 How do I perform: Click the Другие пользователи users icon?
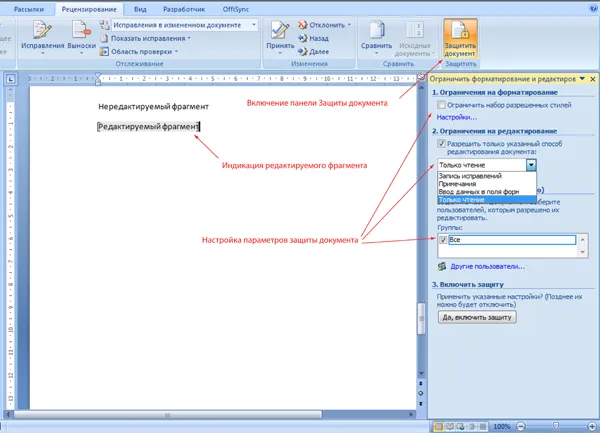442,267
